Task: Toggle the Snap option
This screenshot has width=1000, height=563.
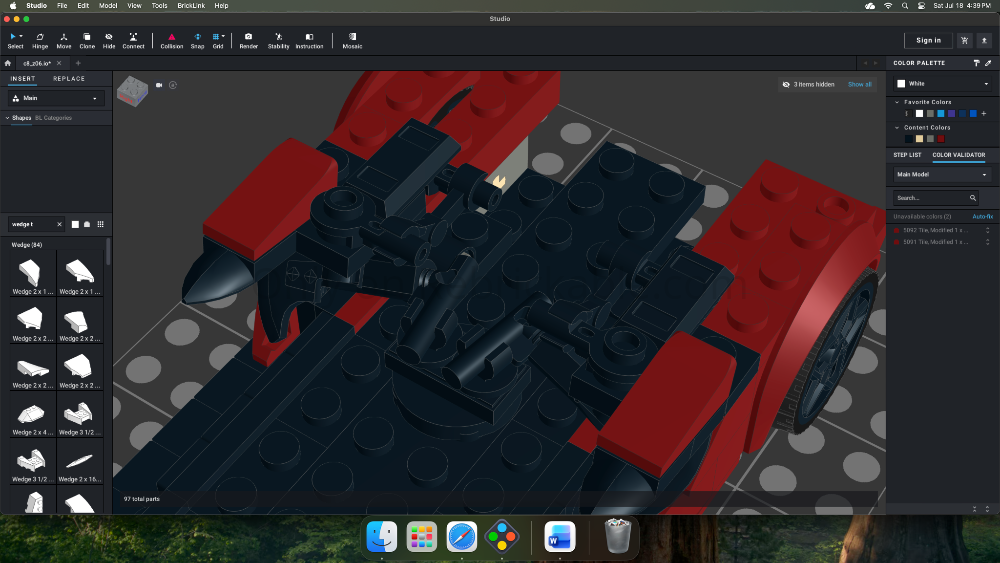Action: click(198, 41)
